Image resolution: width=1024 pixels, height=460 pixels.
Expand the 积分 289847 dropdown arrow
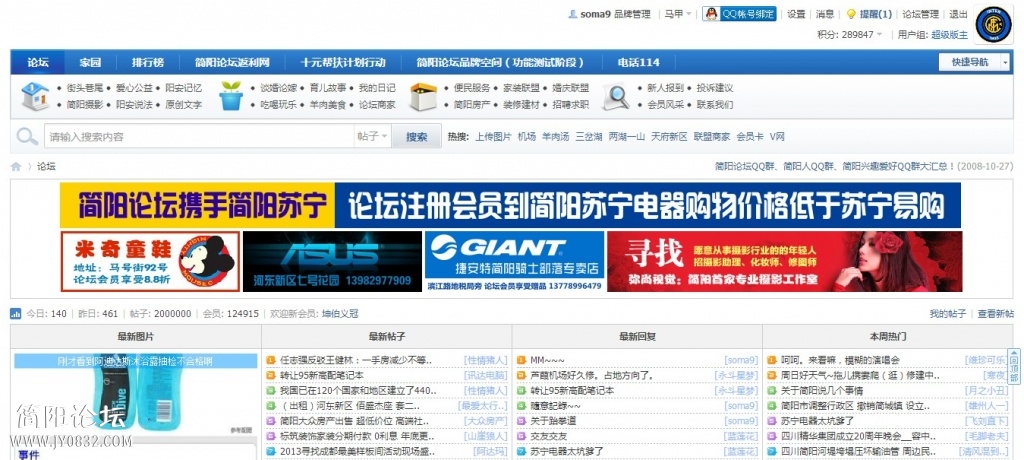coord(879,35)
